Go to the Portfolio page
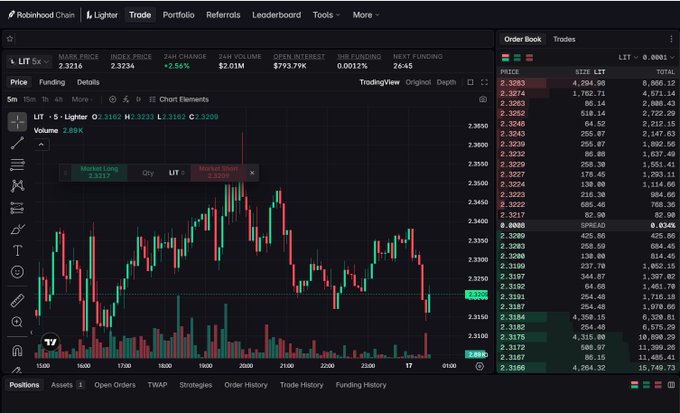Screen dimensions: 680x413 tap(178, 15)
